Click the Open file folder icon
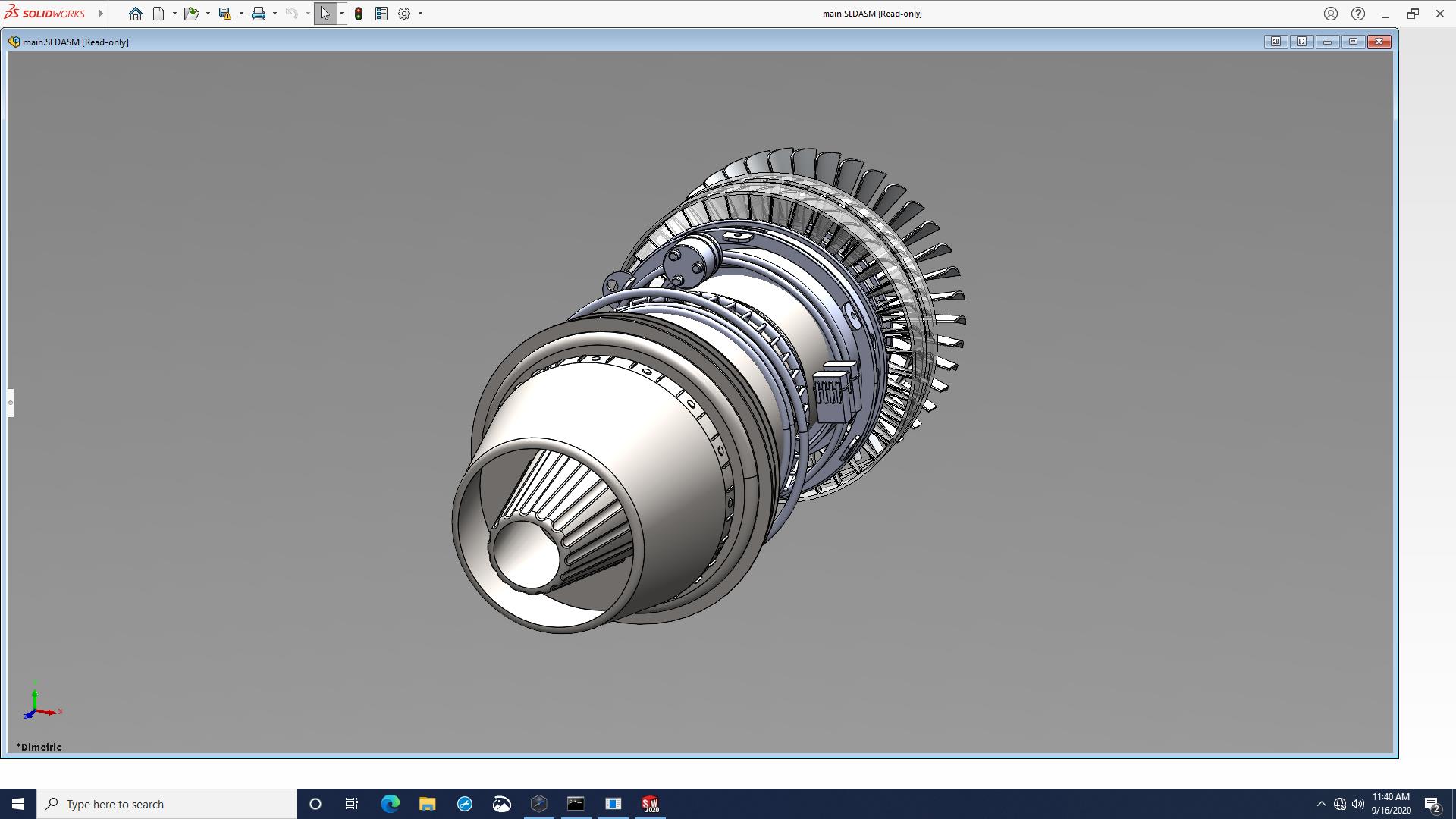 point(190,14)
